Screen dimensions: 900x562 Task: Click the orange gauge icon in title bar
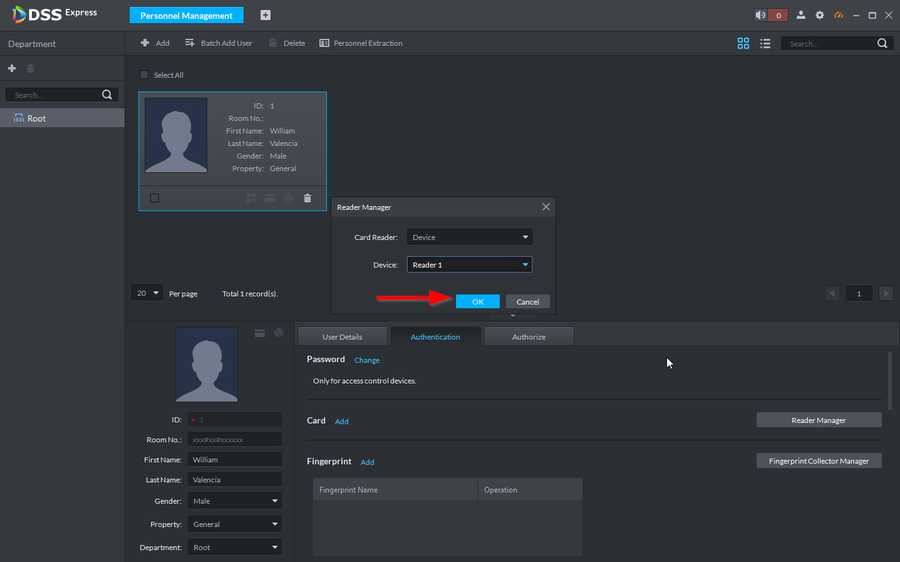pyautogui.click(x=839, y=15)
